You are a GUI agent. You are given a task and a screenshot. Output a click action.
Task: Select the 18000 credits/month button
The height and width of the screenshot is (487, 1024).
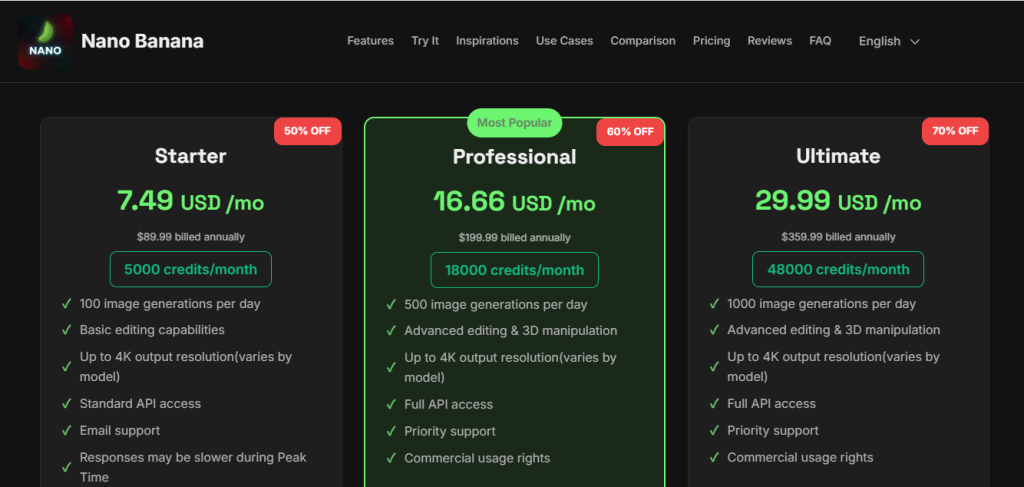click(515, 270)
